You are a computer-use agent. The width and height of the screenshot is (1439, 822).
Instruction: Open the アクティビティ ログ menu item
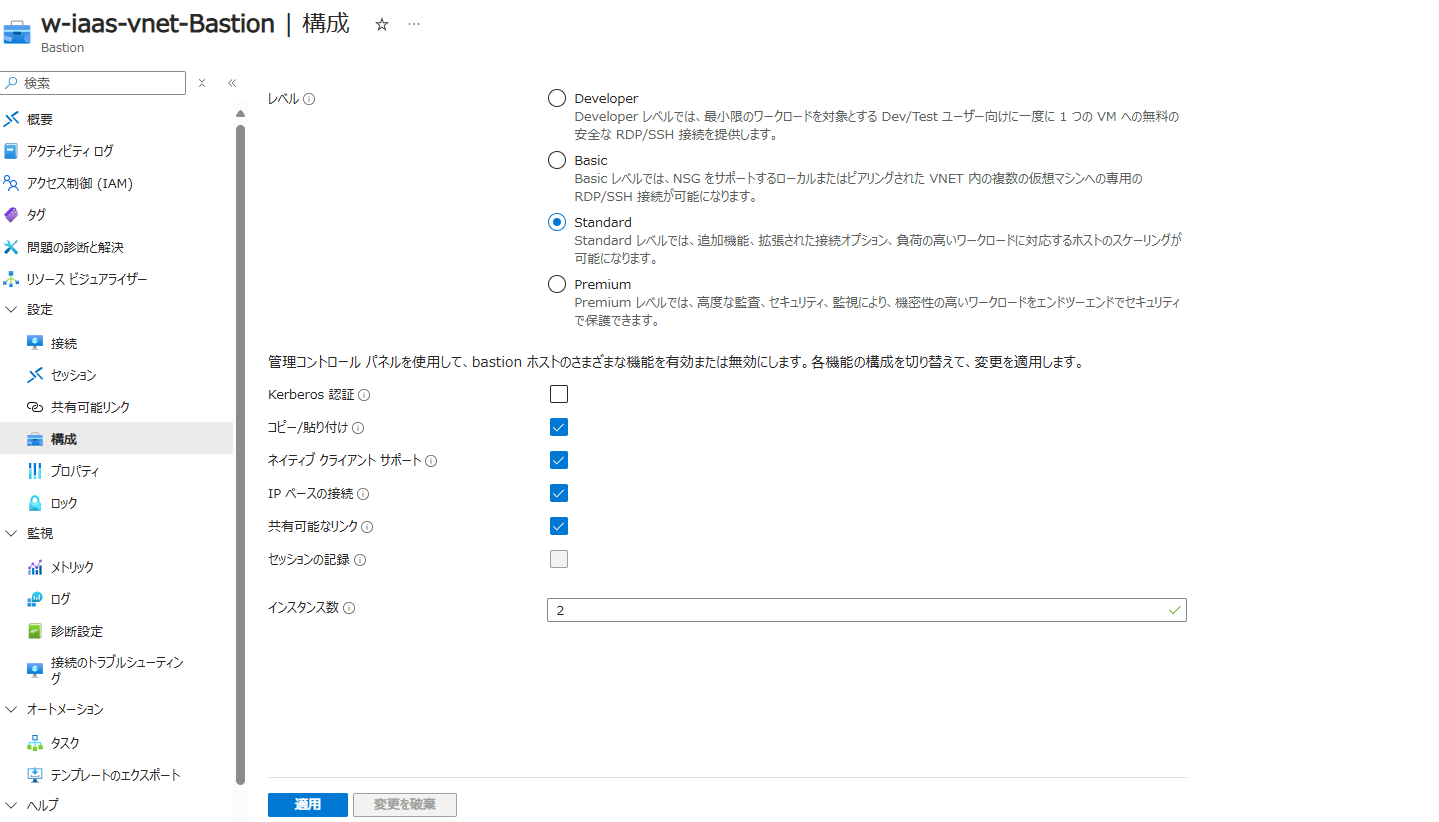click(x=116, y=151)
